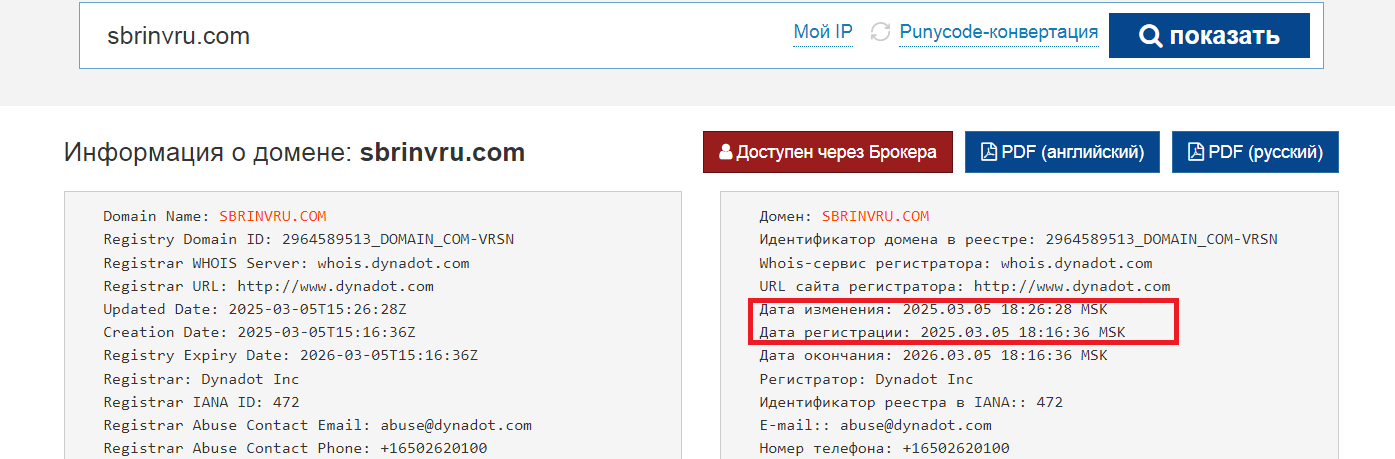Download the PDF (английский) report
Viewport: 1395px width, 459px height.
(1062, 152)
